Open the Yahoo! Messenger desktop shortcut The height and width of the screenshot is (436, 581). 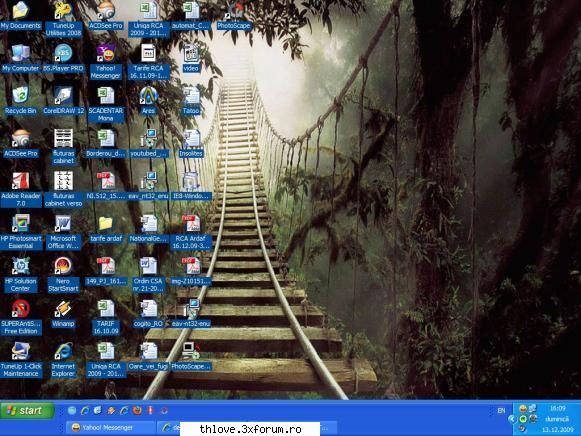click(x=106, y=61)
